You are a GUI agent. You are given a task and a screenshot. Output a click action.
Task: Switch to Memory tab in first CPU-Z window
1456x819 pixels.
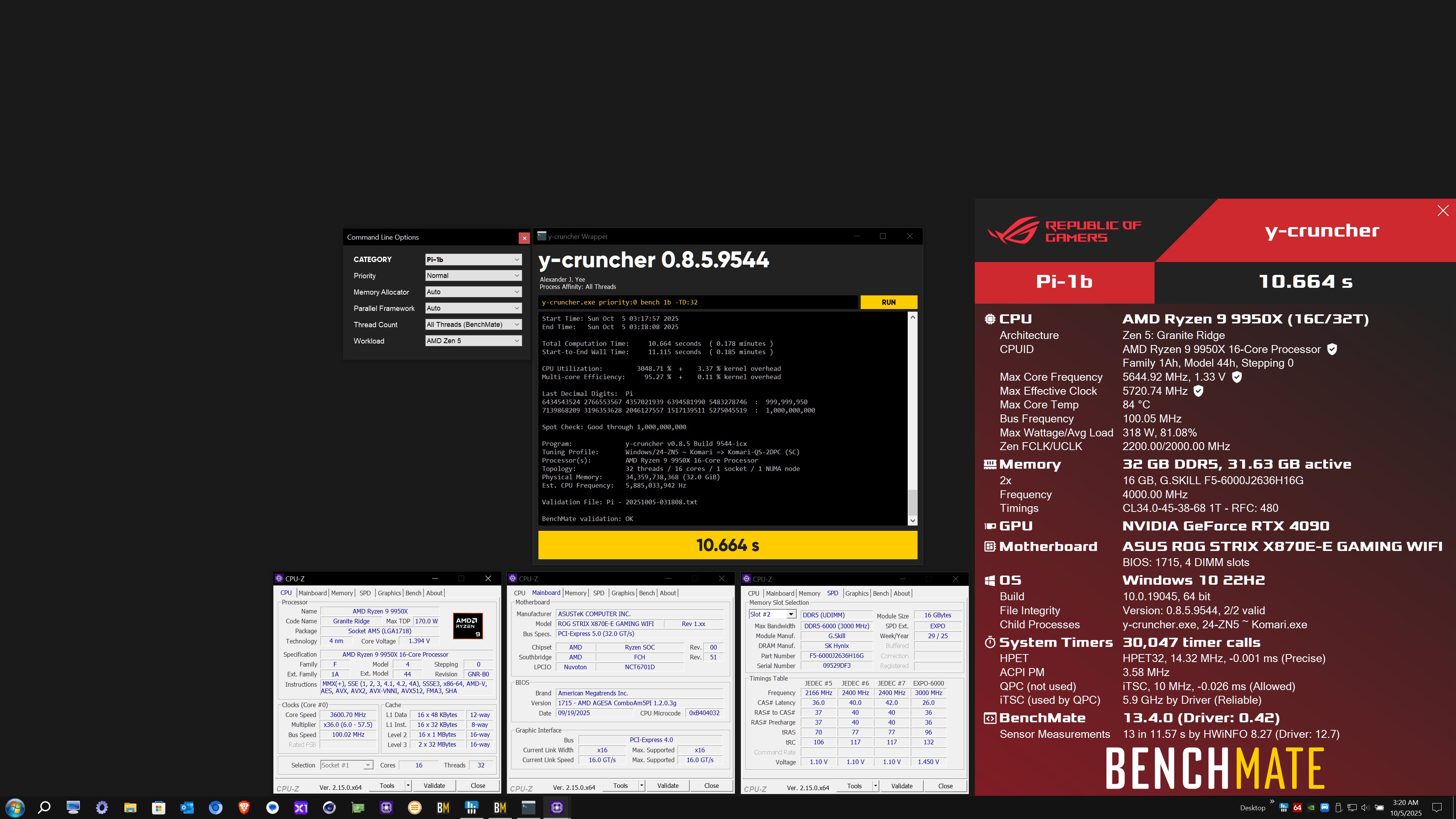(x=342, y=593)
